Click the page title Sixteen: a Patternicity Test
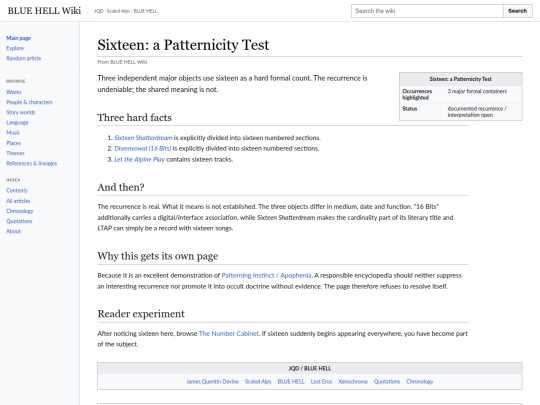The image size is (540, 405). [183, 45]
